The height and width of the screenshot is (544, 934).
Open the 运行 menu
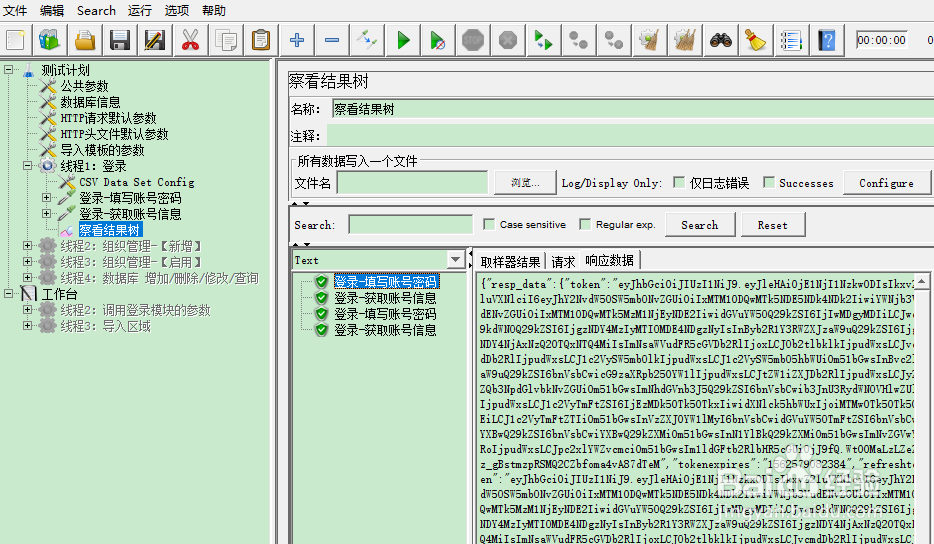click(139, 10)
